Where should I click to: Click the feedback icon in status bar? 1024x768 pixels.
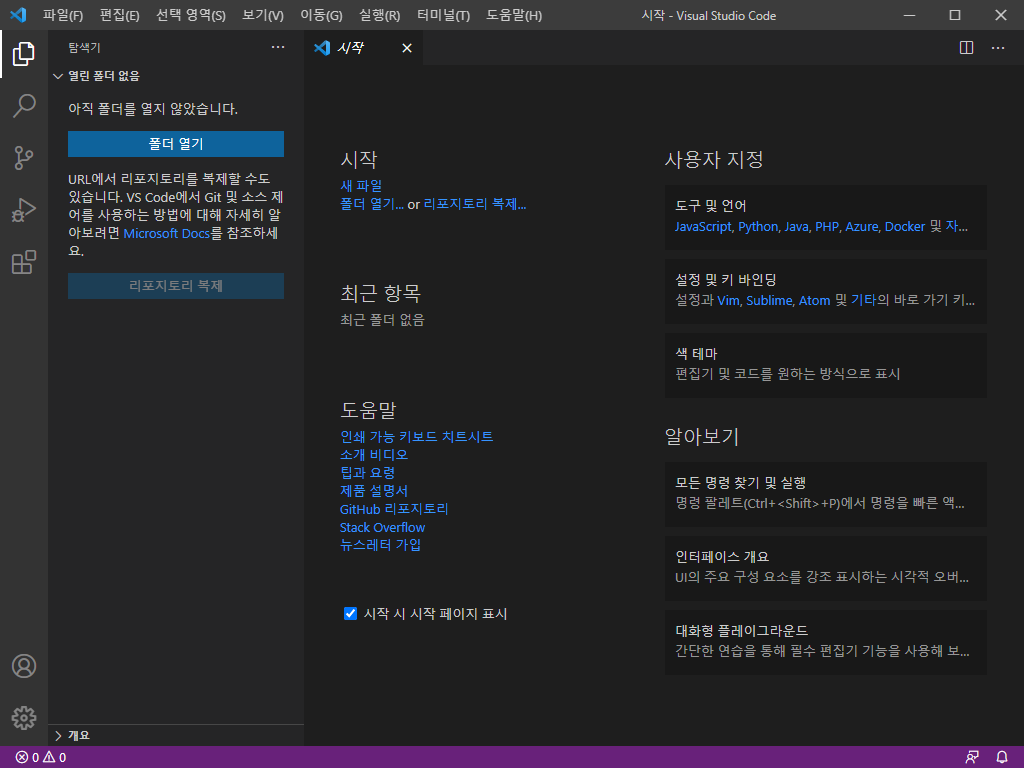(972, 758)
